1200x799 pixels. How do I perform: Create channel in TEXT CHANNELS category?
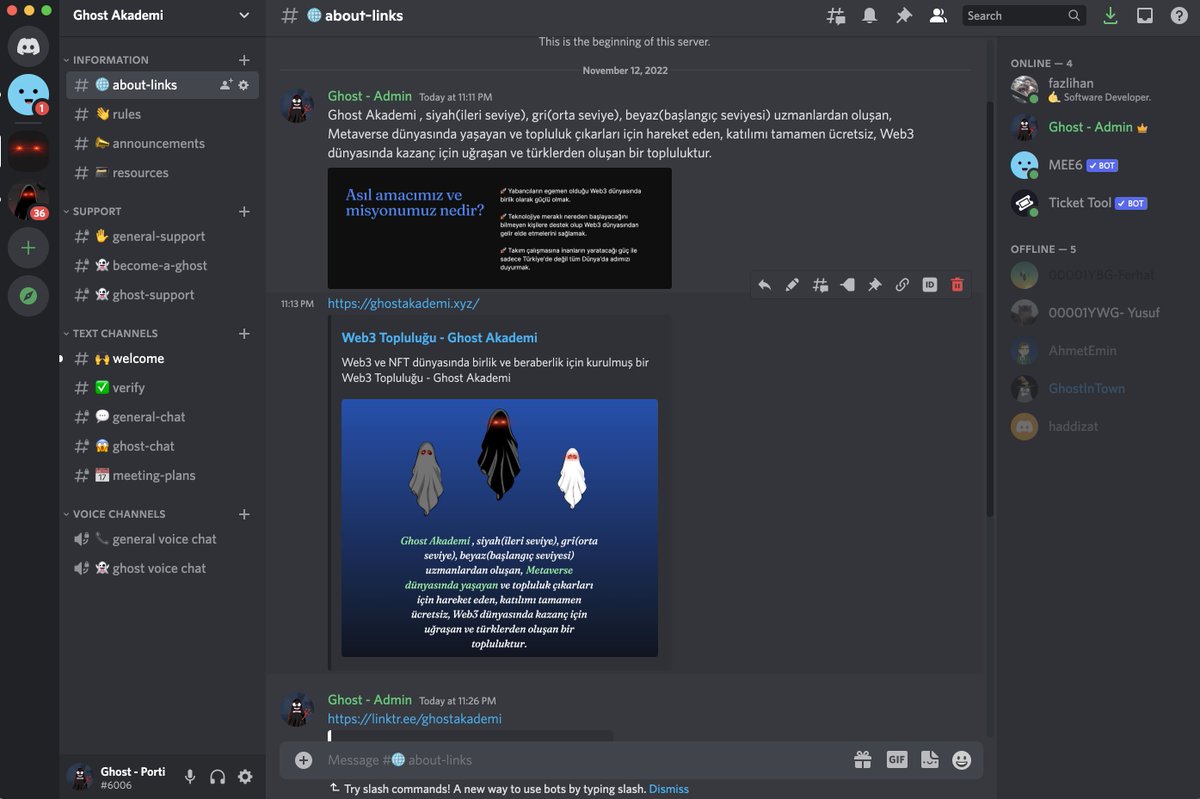click(x=244, y=333)
